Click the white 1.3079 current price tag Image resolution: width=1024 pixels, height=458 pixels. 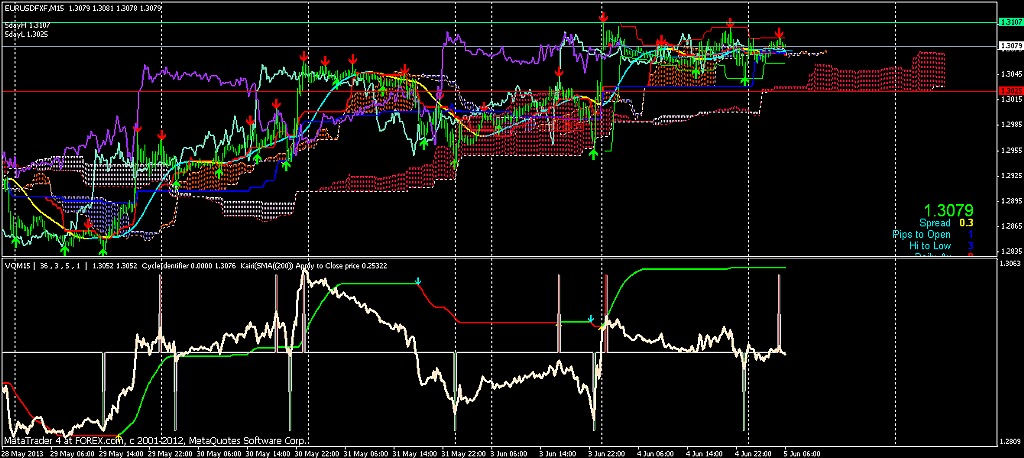pyautogui.click(x=1010, y=46)
